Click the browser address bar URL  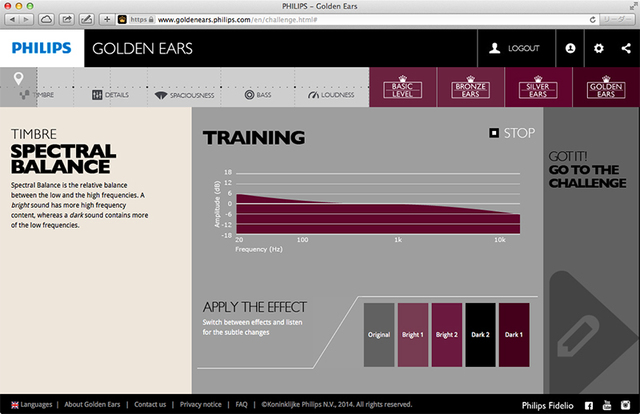(238, 20)
